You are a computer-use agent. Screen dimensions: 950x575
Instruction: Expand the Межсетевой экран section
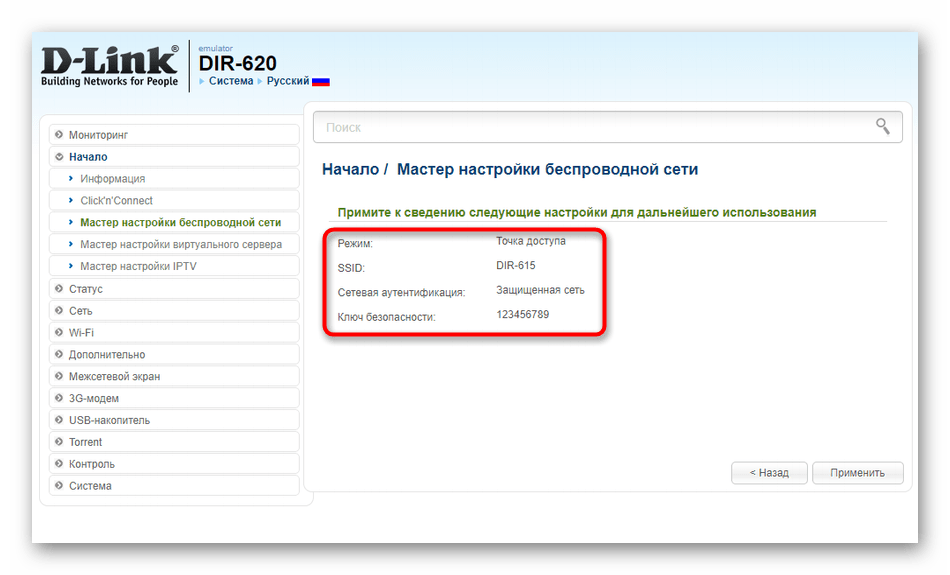[x=114, y=377]
